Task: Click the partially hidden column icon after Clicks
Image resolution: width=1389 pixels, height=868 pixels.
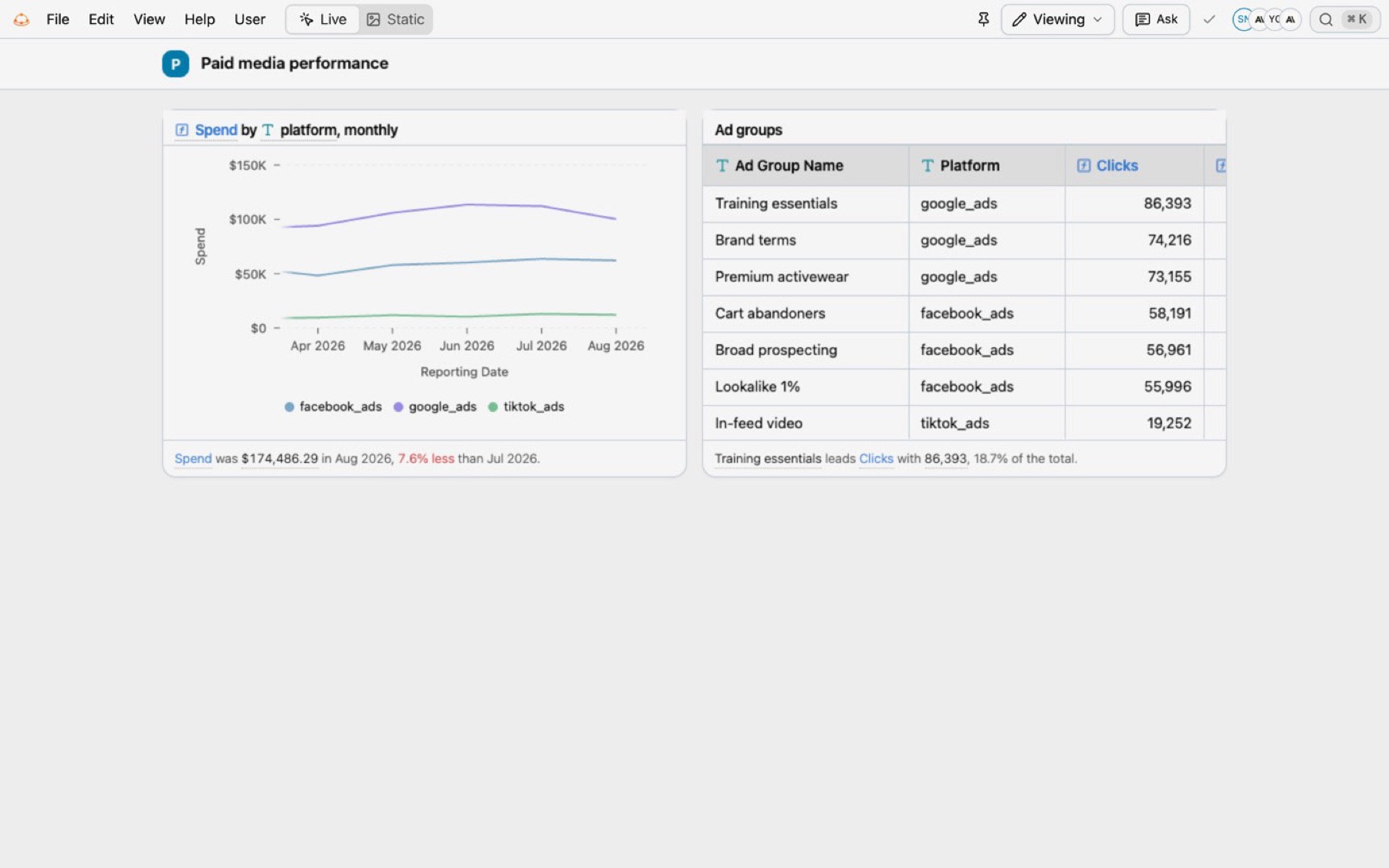Action: (x=1220, y=165)
